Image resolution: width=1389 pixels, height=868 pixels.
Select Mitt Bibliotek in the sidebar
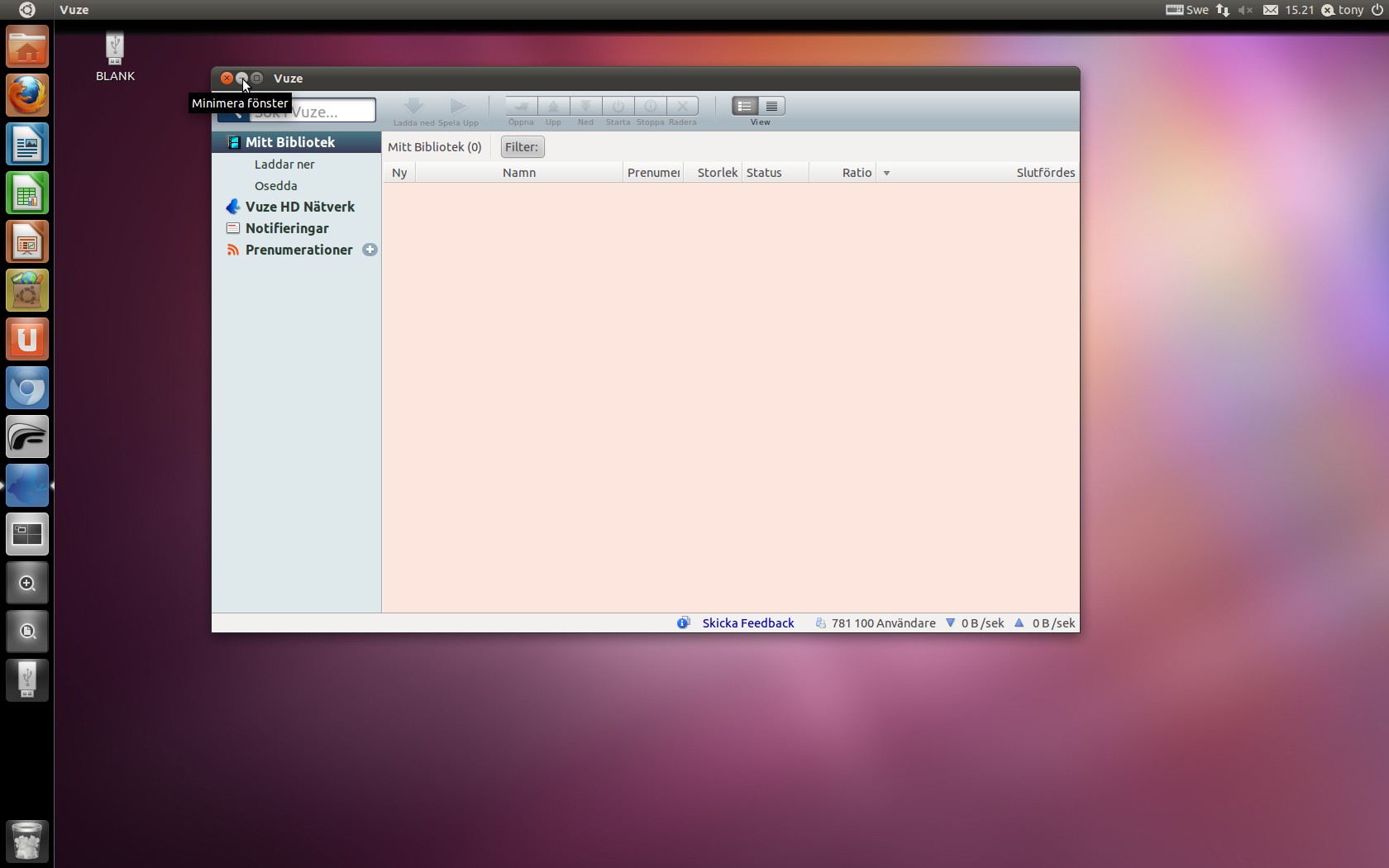[296, 142]
